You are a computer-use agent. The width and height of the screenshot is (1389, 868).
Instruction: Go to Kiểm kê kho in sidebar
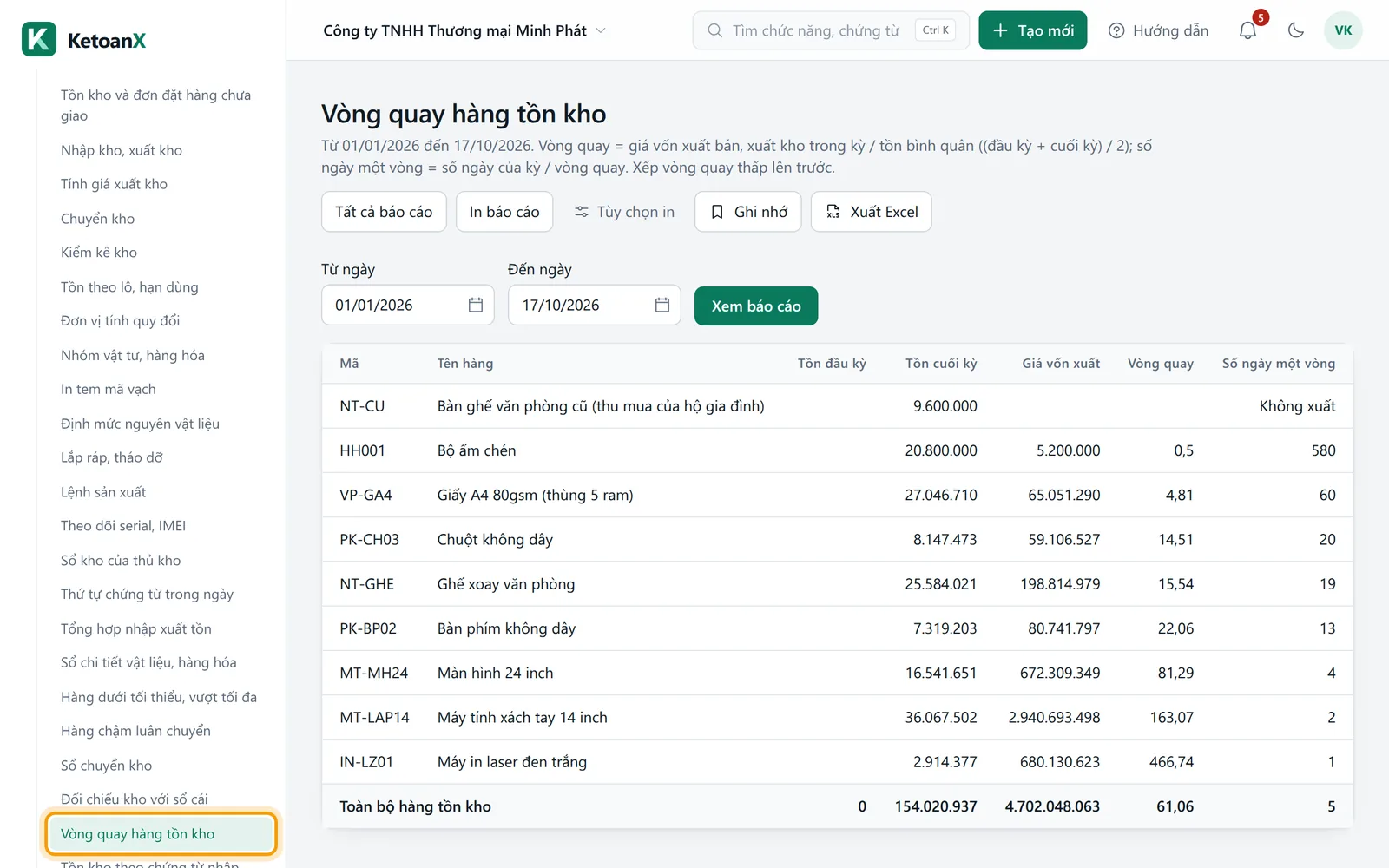(99, 253)
